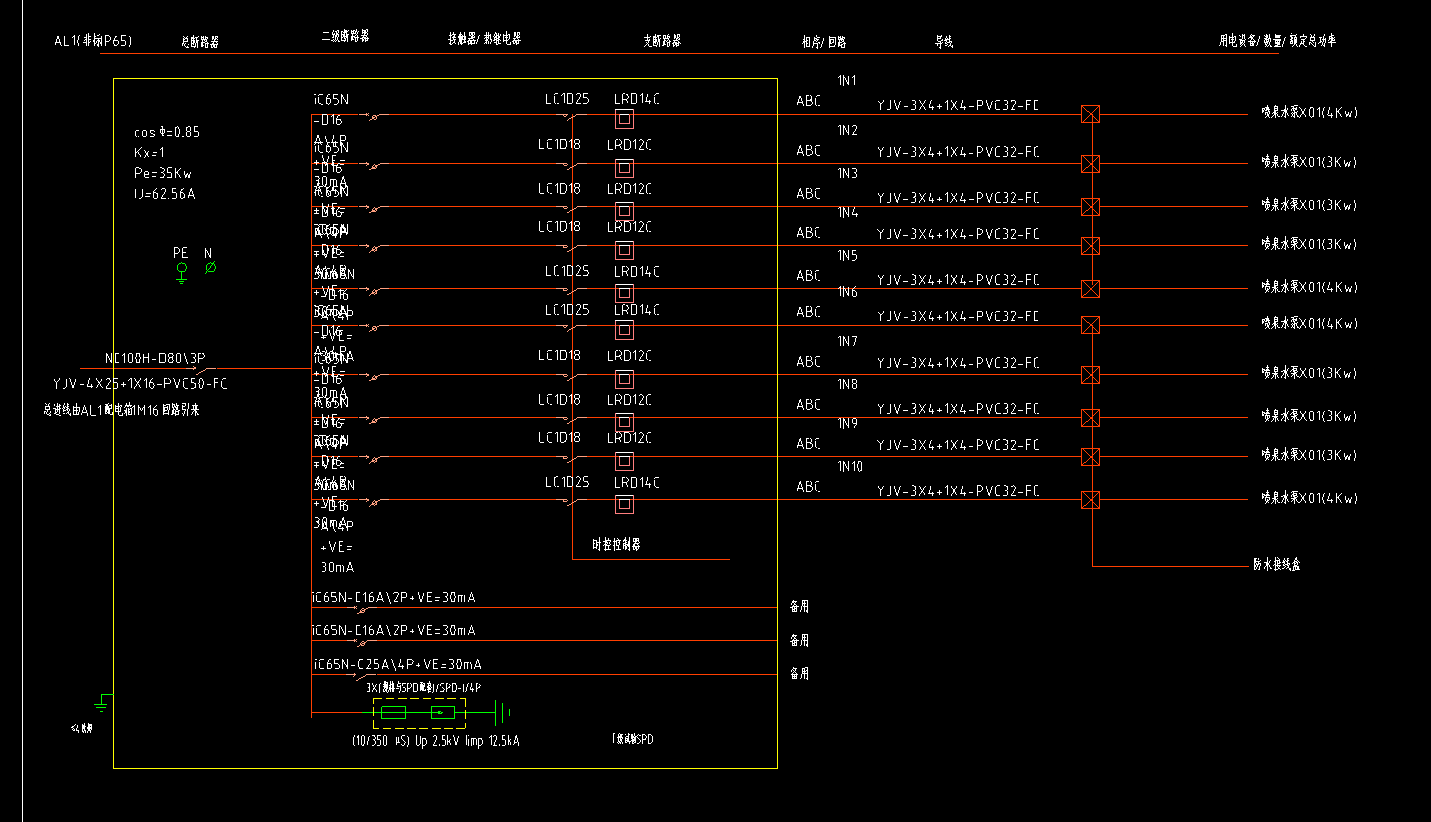
Task: Click the 喷泉水泵X01(4Kw) label on circuit 1N1
Action: click(x=1309, y=113)
